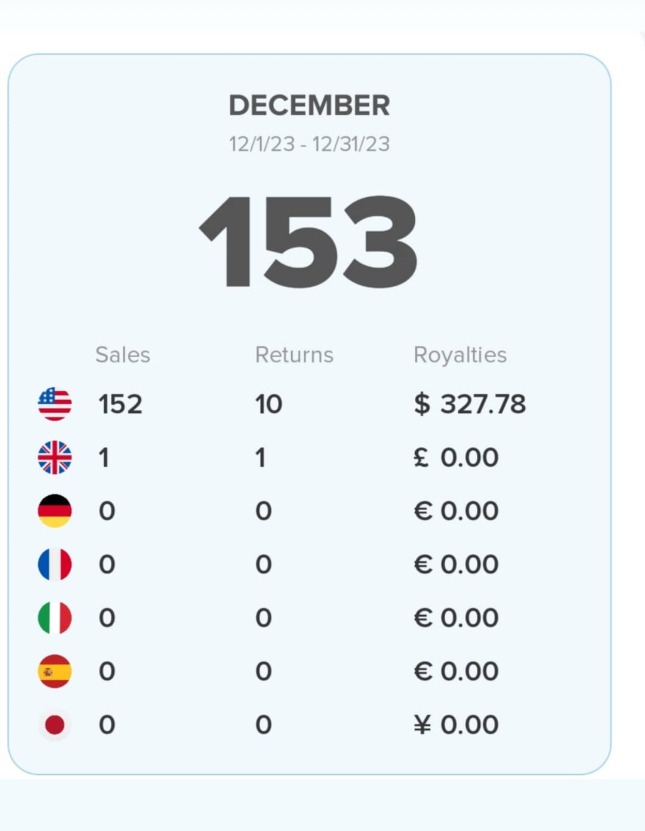
Task: Click the US returns value 10
Action: pos(269,404)
